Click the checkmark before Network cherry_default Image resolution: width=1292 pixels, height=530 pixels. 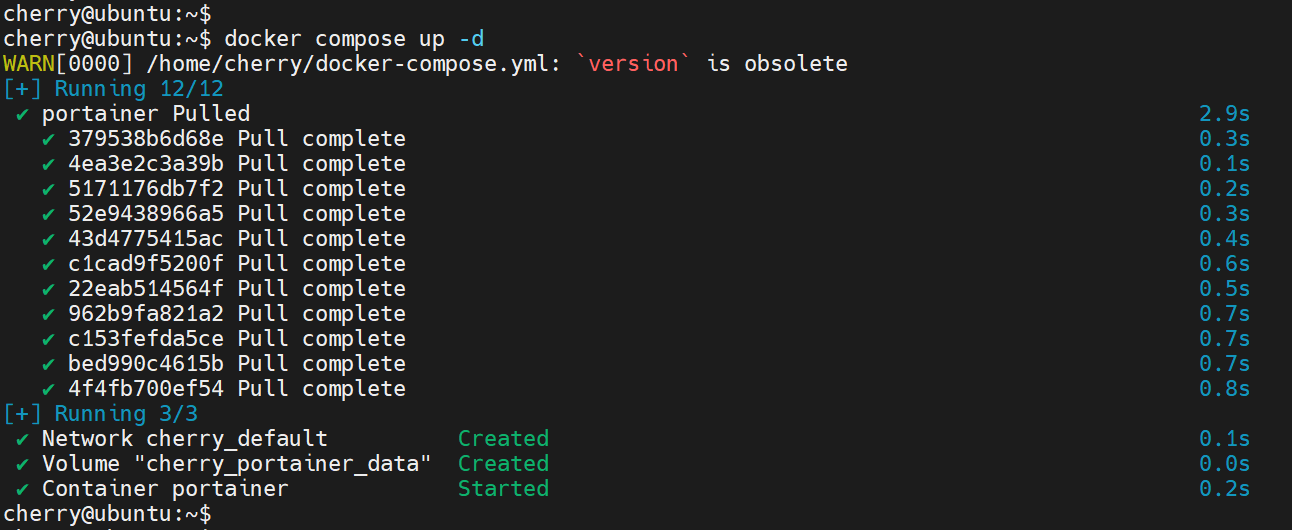click(22, 439)
